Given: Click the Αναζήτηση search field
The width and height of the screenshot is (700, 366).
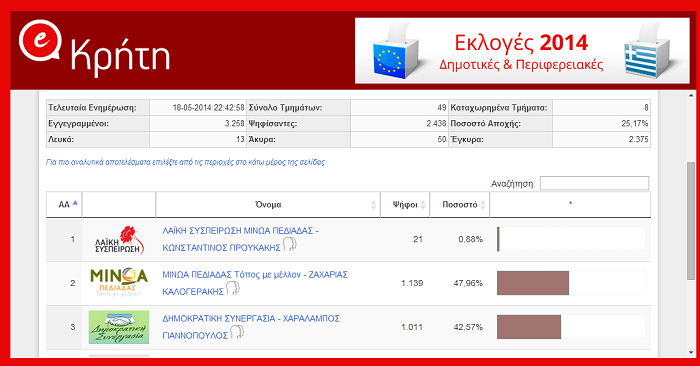Looking at the screenshot, I should [594, 183].
